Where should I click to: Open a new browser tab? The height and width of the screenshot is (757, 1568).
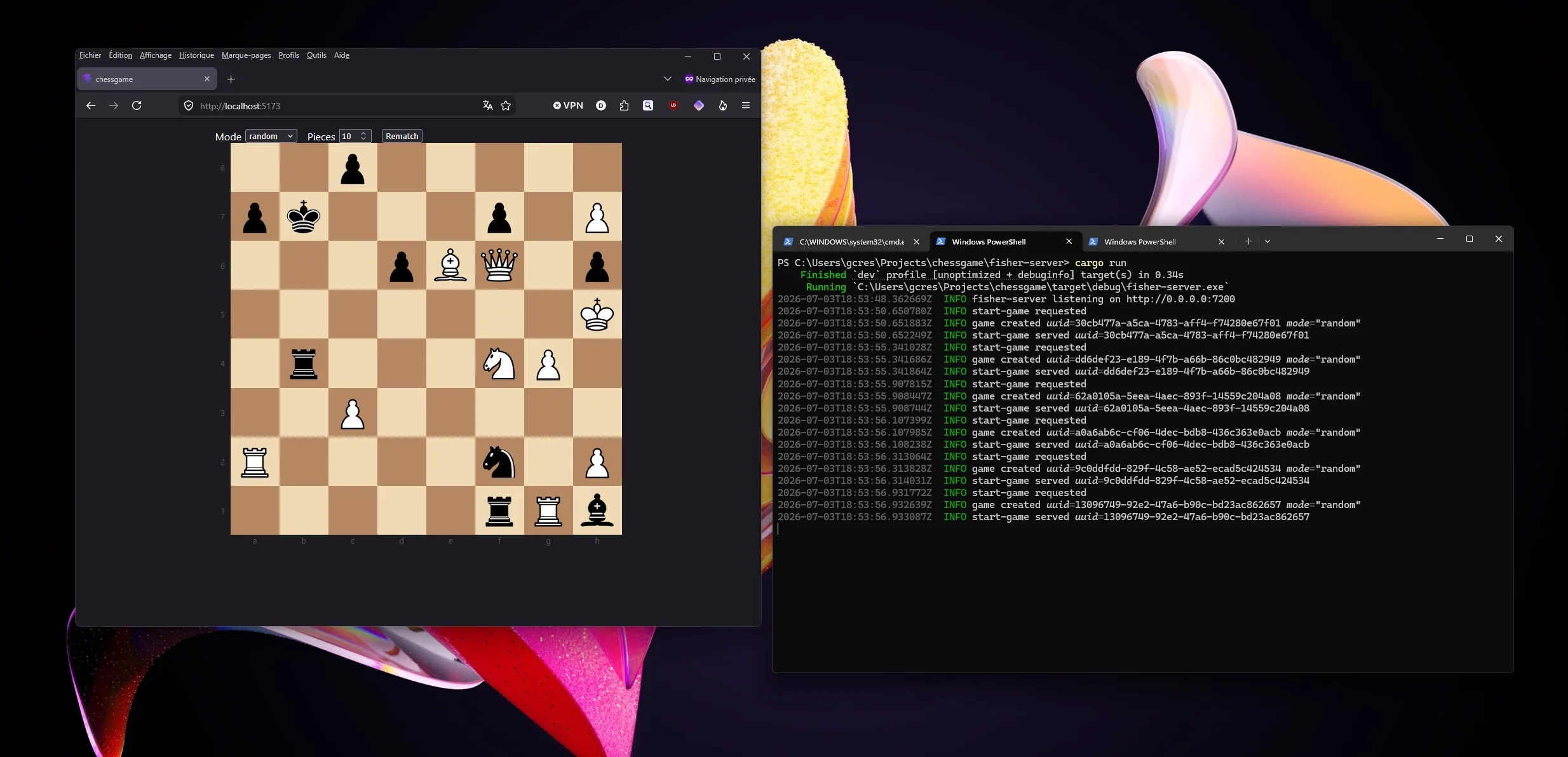231,79
